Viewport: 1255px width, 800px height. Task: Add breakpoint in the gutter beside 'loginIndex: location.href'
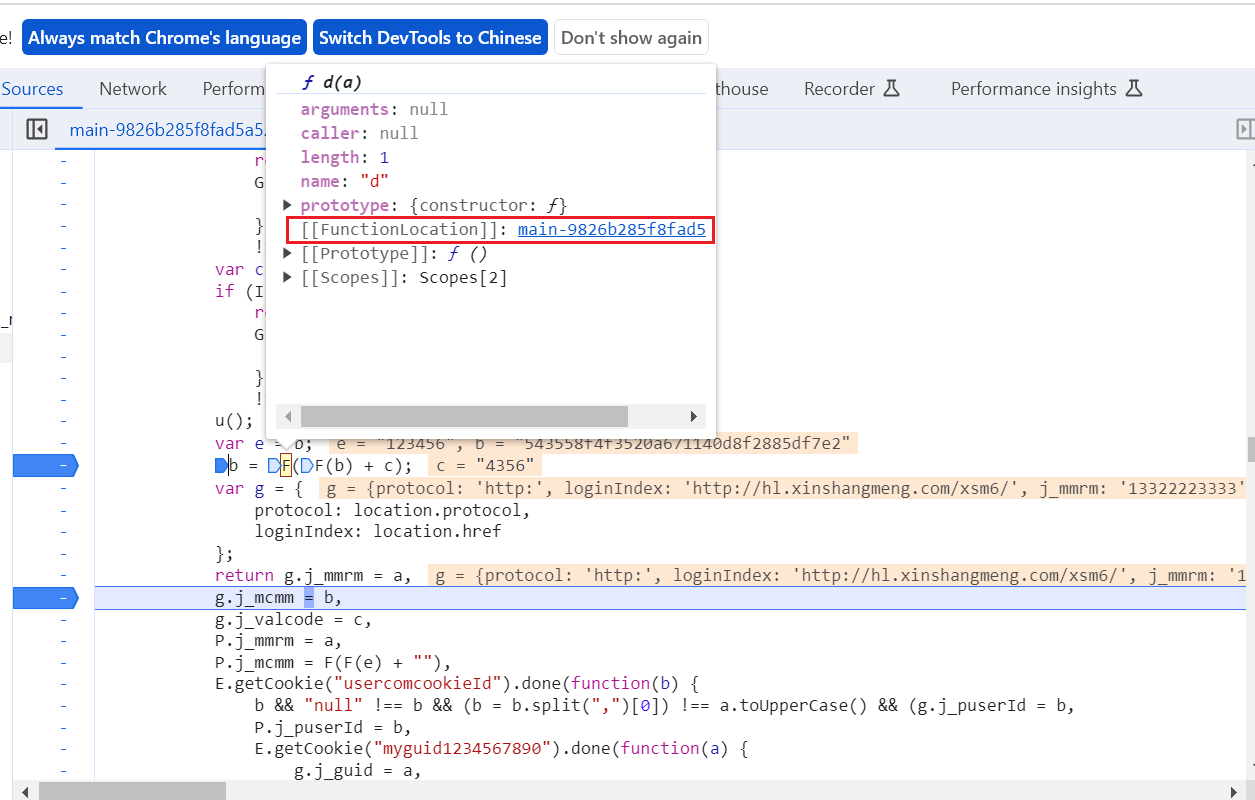63,532
